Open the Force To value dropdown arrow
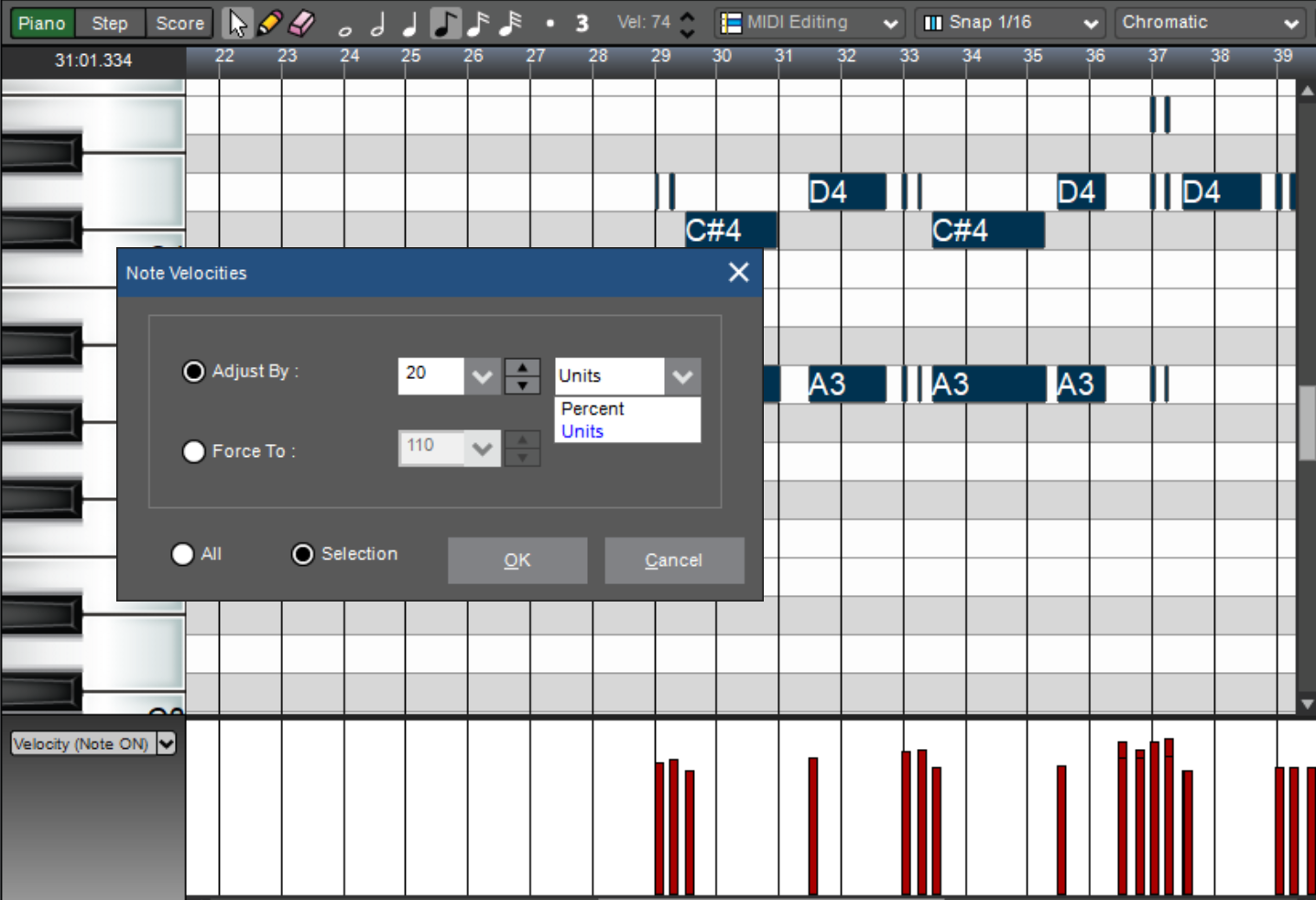This screenshot has width=1316, height=900. 483,449
